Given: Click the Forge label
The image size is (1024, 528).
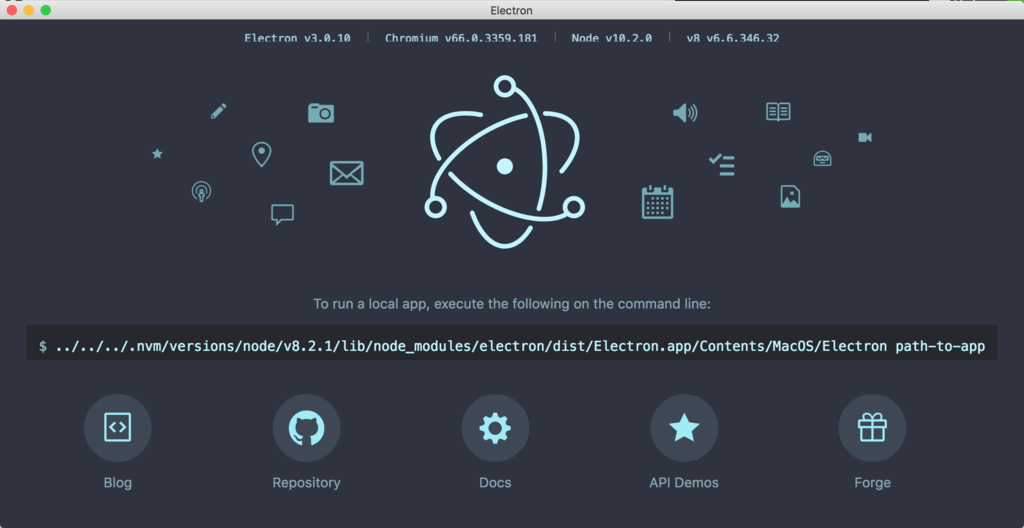Looking at the screenshot, I should tap(872, 483).
